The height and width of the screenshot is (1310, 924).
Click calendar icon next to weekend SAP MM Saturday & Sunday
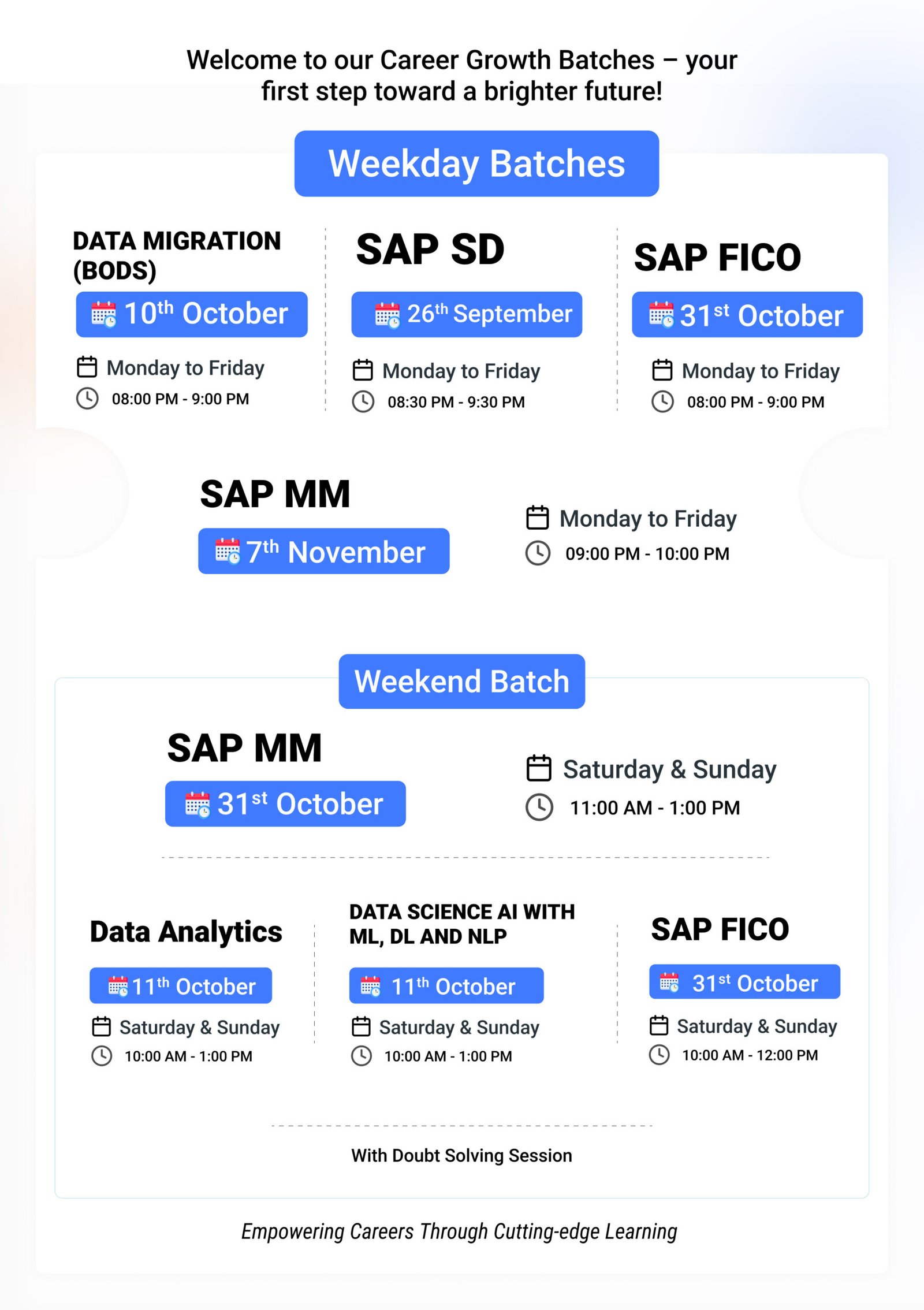pos(539,768)
